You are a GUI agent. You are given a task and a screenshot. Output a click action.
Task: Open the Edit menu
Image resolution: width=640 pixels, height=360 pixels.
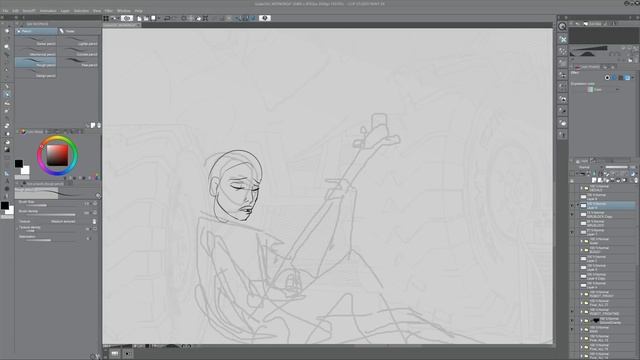point(16,11)
